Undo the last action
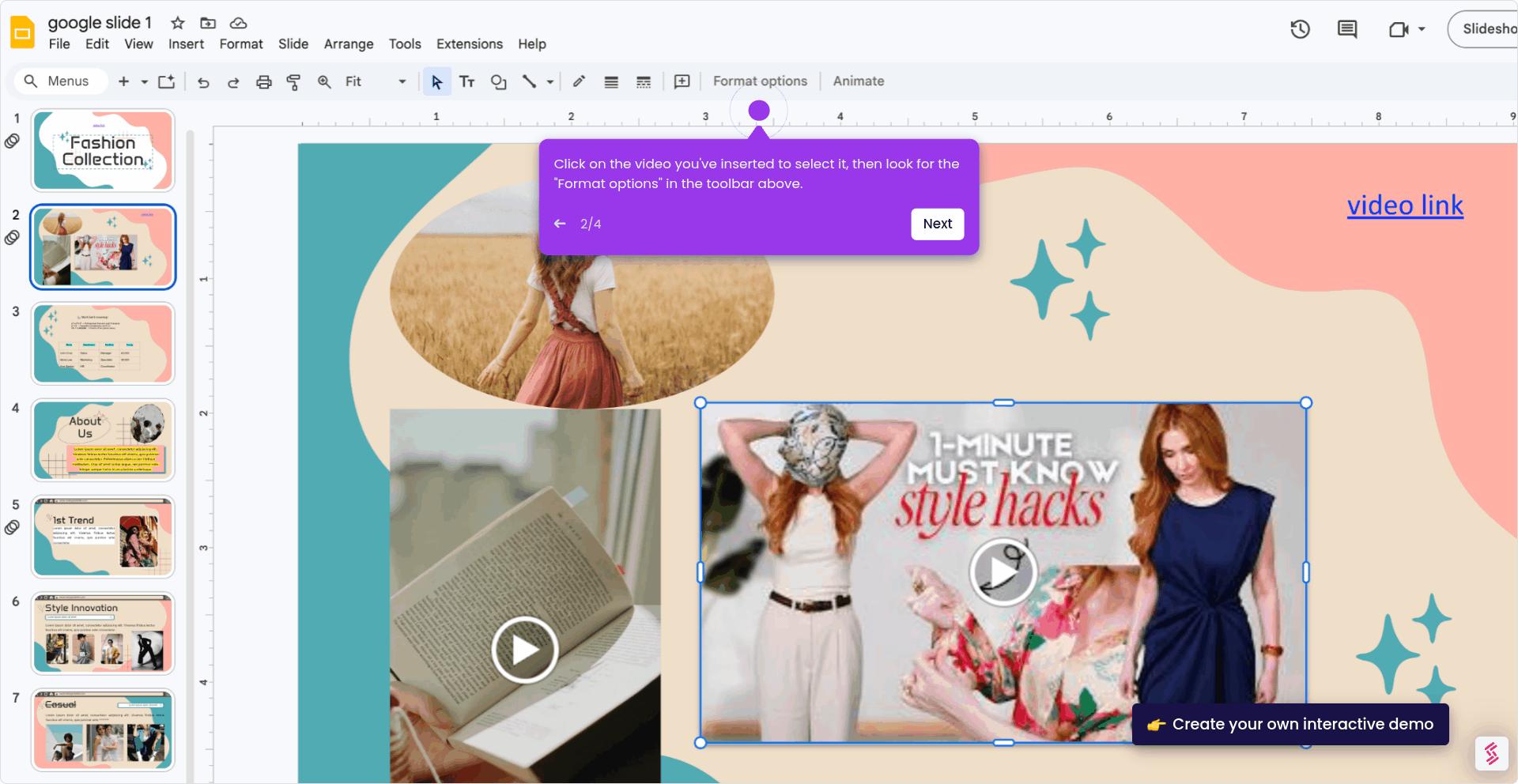This screenshot has height=784, width=1518. pos(203,82)
